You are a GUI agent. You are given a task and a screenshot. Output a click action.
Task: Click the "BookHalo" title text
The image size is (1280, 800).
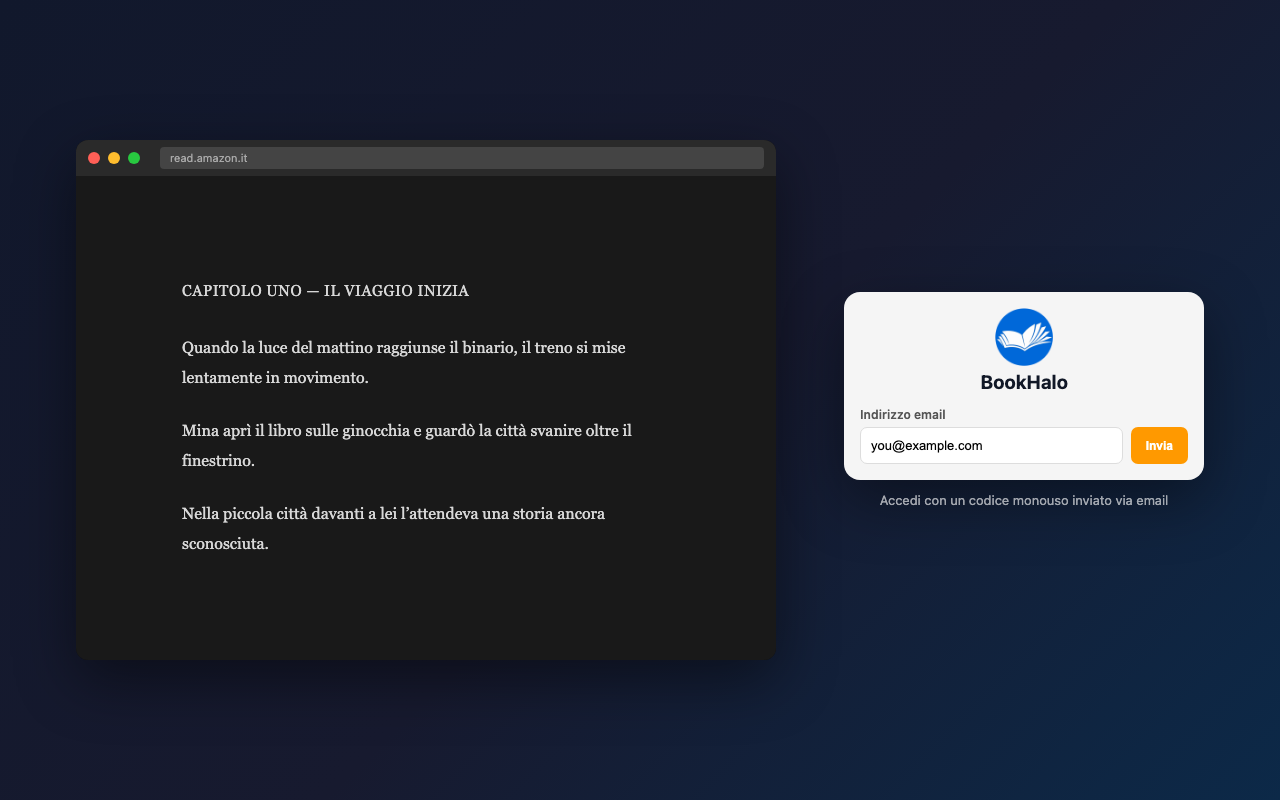(x=1024, y=382)
